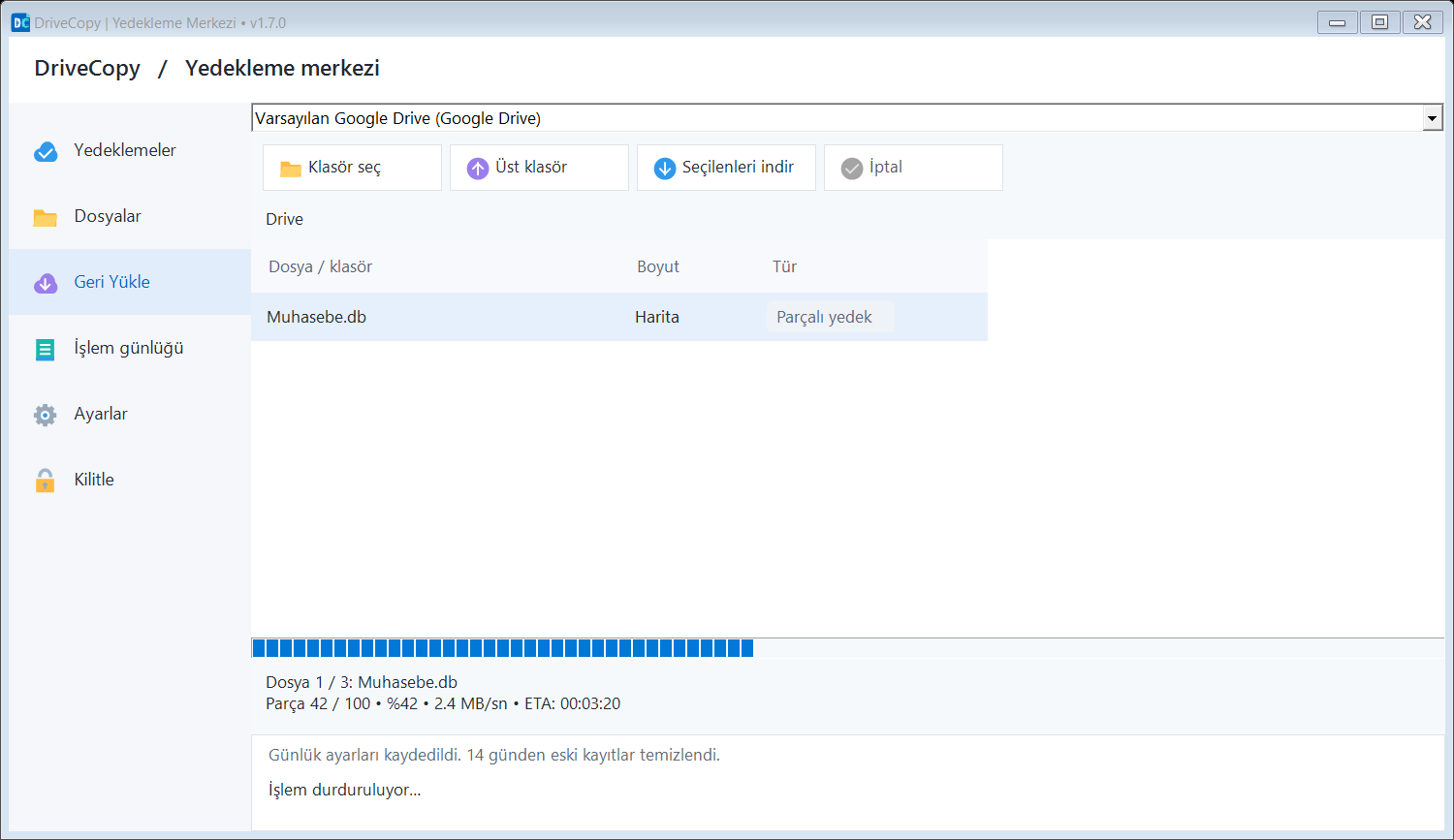1454x840 pixels.
Task: Click the Drive path breadcrumb
Action: point(285,219)
